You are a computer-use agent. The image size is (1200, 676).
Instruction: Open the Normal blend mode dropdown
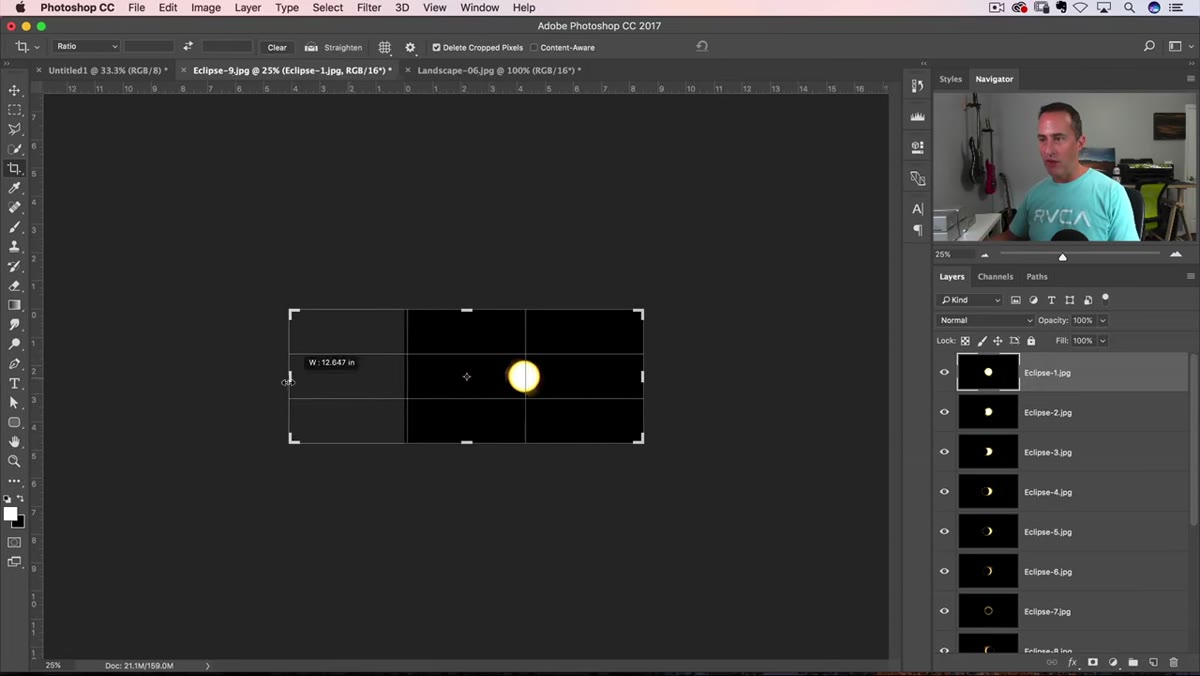point(985,320)
